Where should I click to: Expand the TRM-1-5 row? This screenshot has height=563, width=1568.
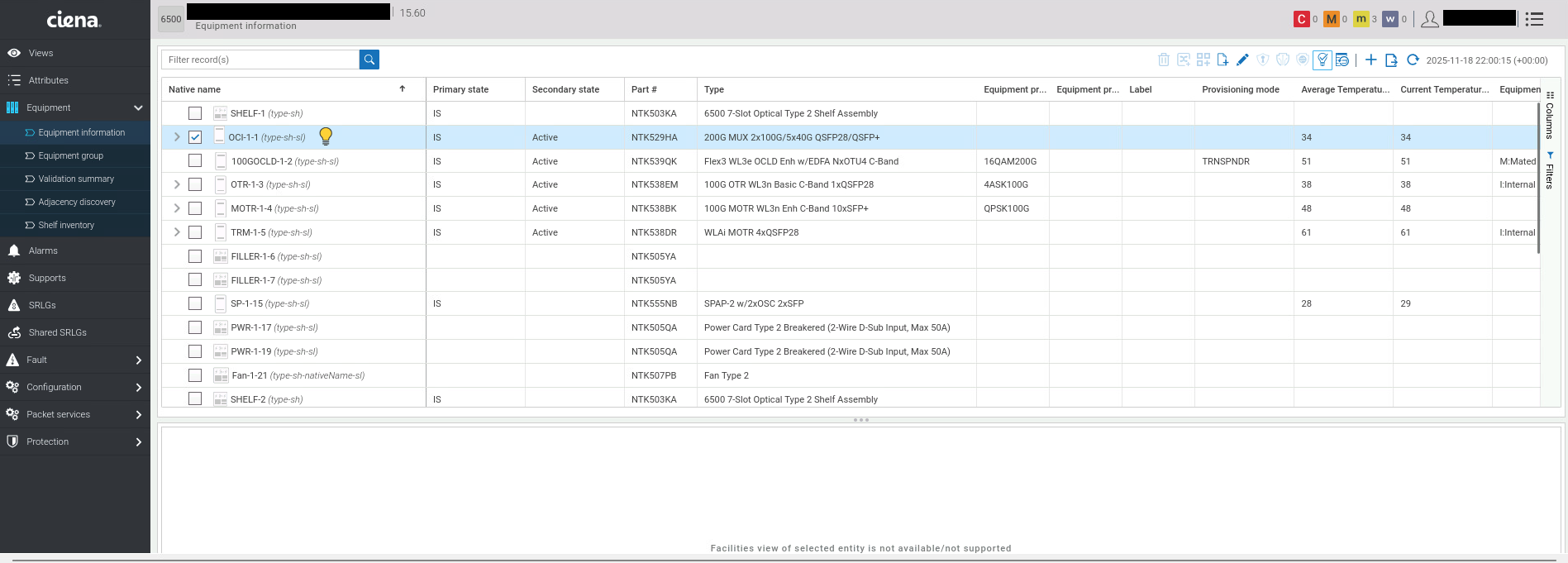click(177, 232)
